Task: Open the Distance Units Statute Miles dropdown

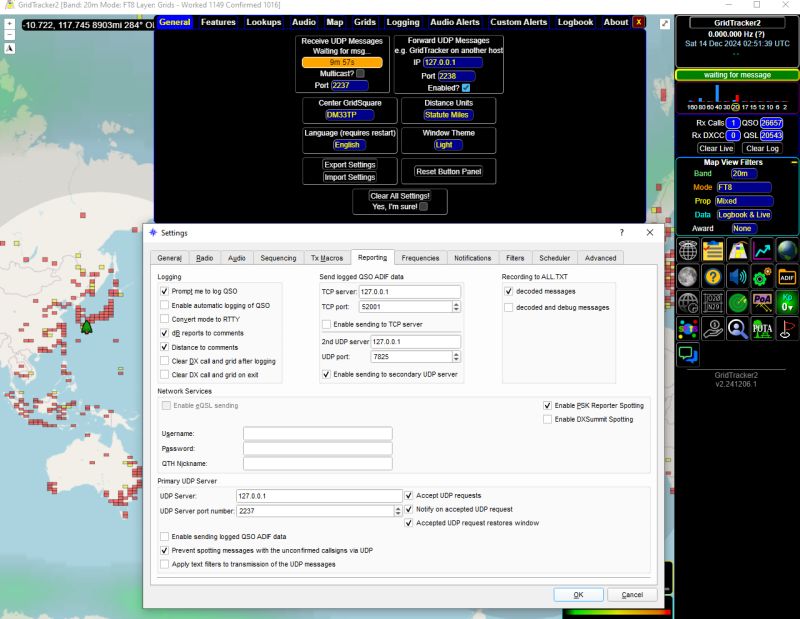Action: click(448, 115)
